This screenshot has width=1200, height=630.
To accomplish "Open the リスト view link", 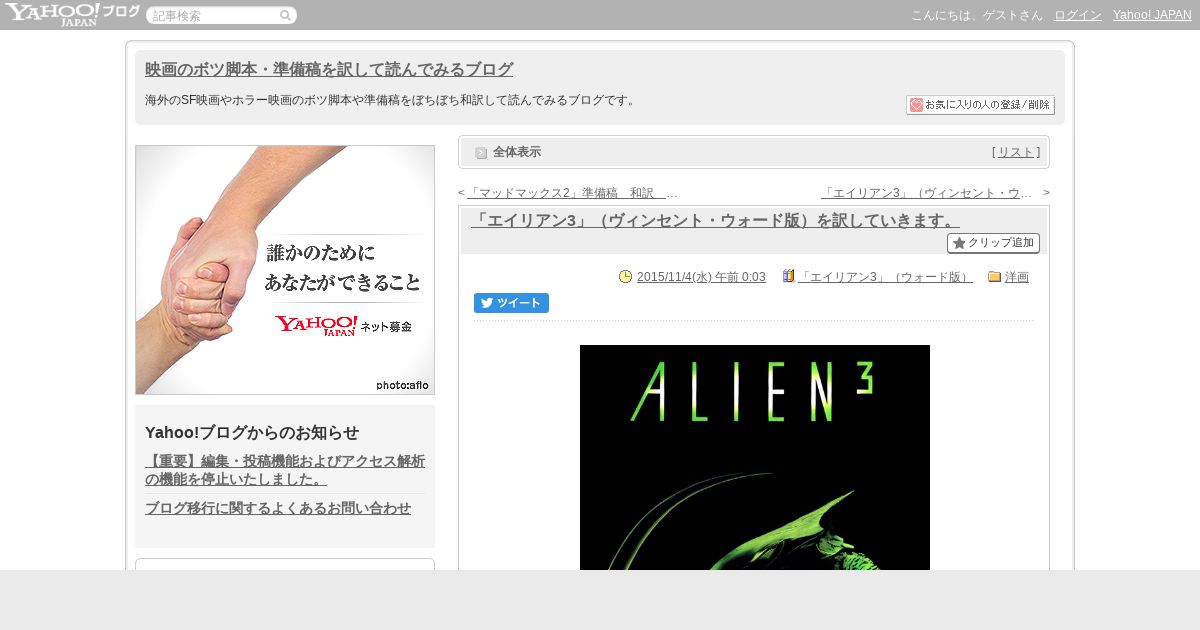I will (1016, 152).
